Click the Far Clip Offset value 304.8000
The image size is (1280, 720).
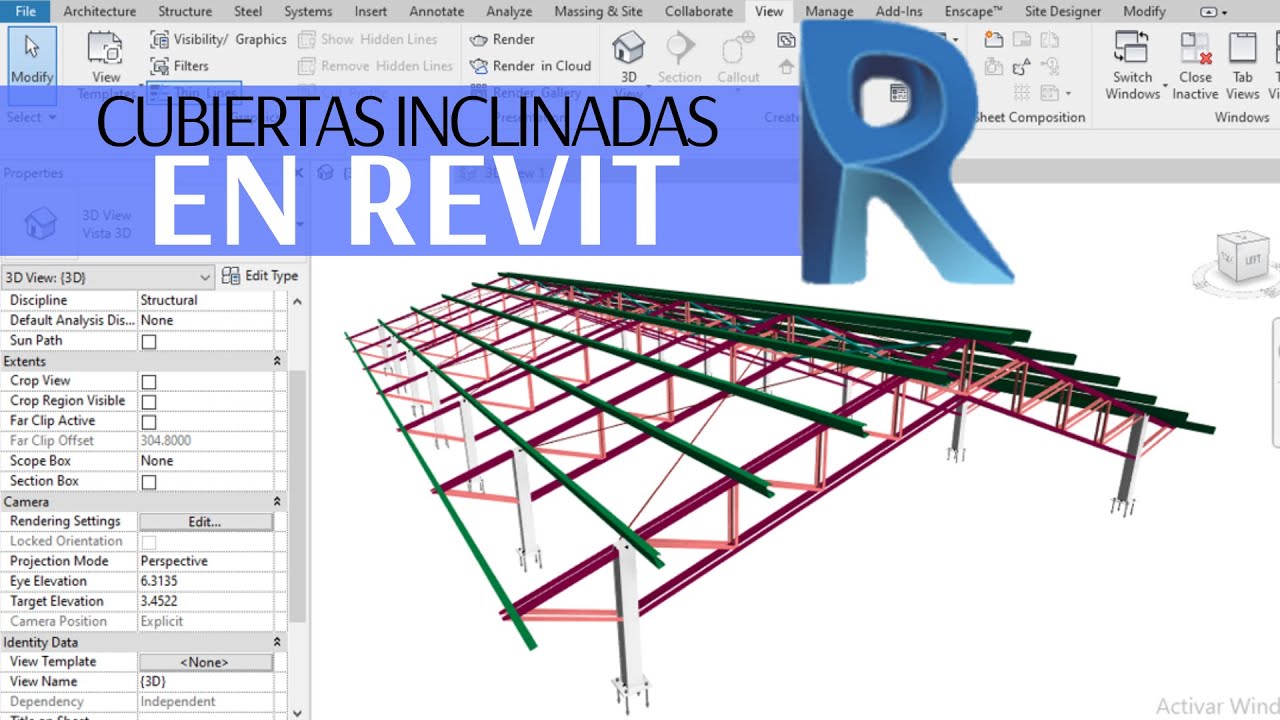pos(205,441)
